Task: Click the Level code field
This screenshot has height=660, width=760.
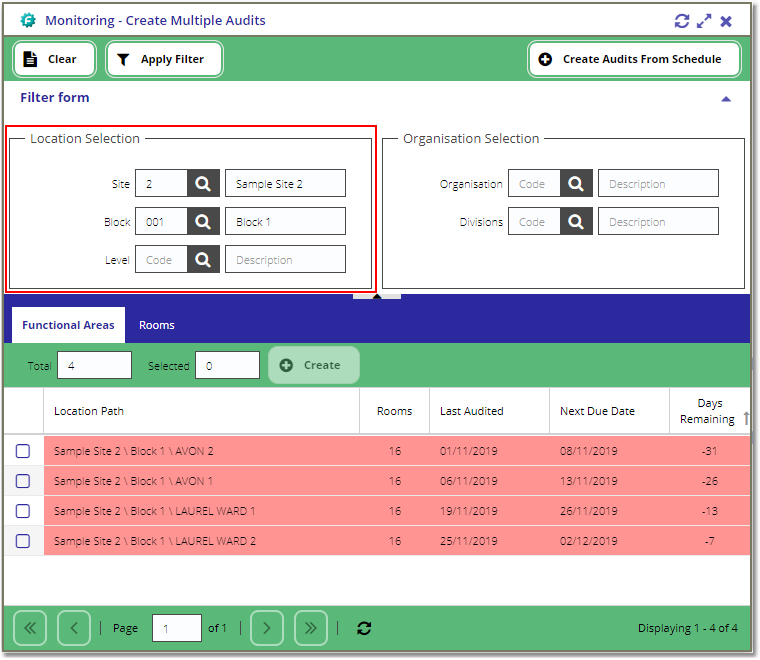Action: (x=161, y=259)
